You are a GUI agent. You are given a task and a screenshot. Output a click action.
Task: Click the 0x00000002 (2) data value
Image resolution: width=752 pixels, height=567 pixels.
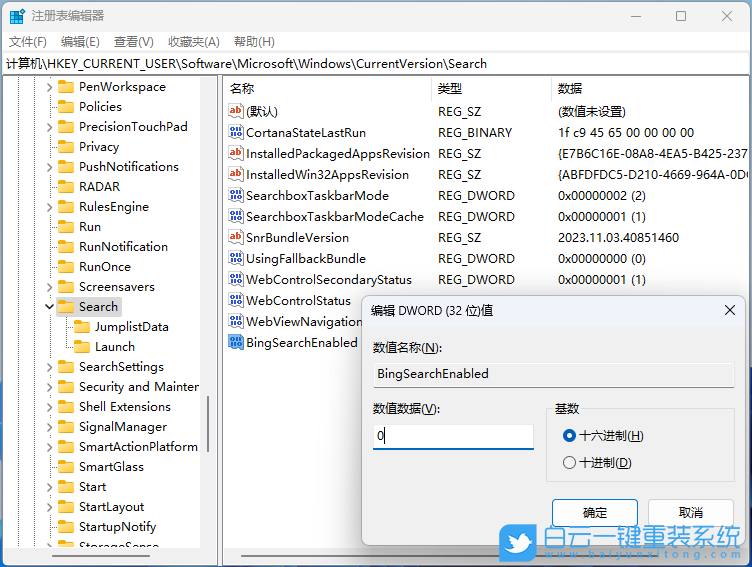601,195
